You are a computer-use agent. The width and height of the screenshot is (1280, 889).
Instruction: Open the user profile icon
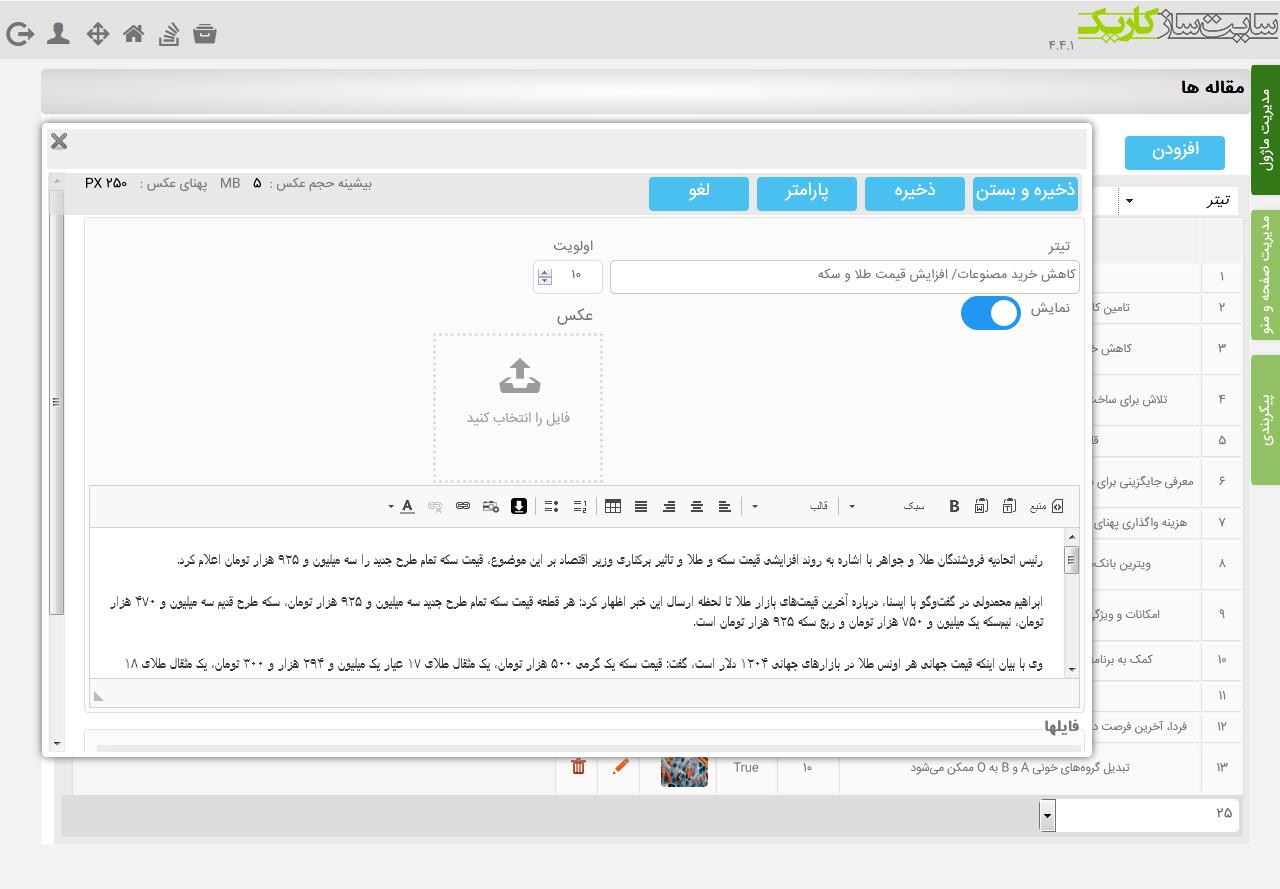coord(59,34)
